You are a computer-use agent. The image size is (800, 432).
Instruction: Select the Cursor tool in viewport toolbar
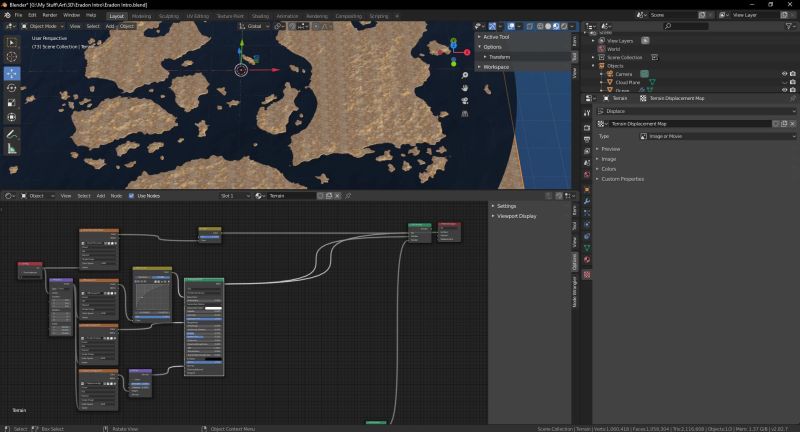click(12, 57)
